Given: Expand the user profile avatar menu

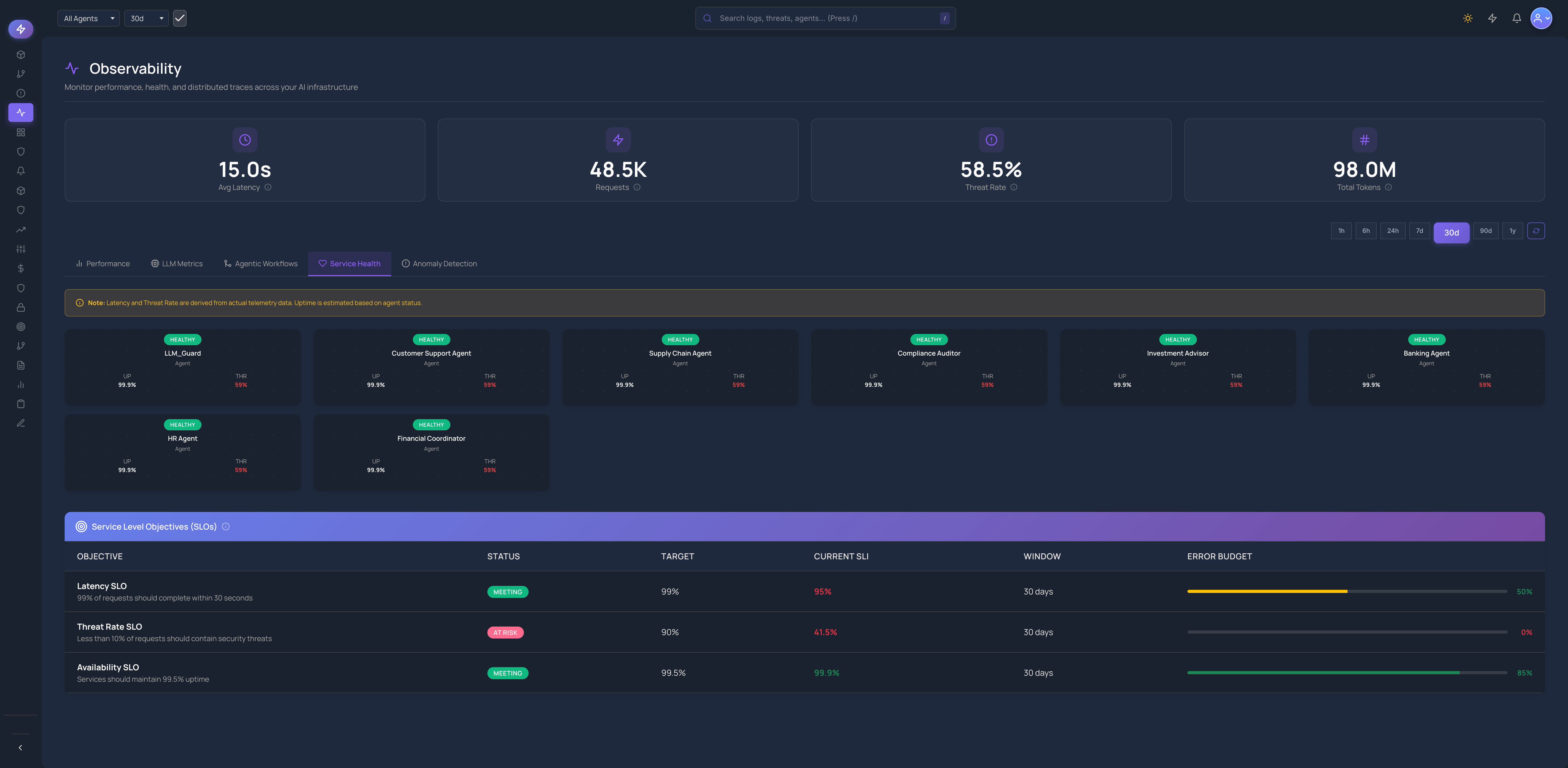Looking at the screenshot, I should 1541,18.
